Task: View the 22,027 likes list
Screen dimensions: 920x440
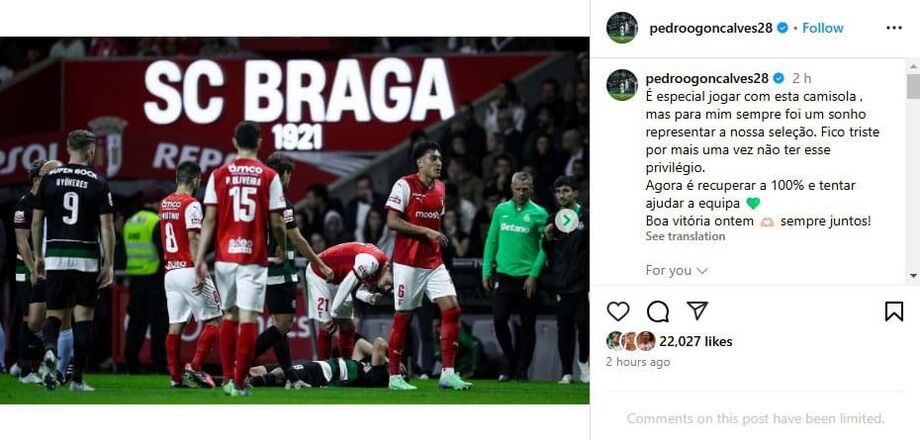Action: pos(695,341)
